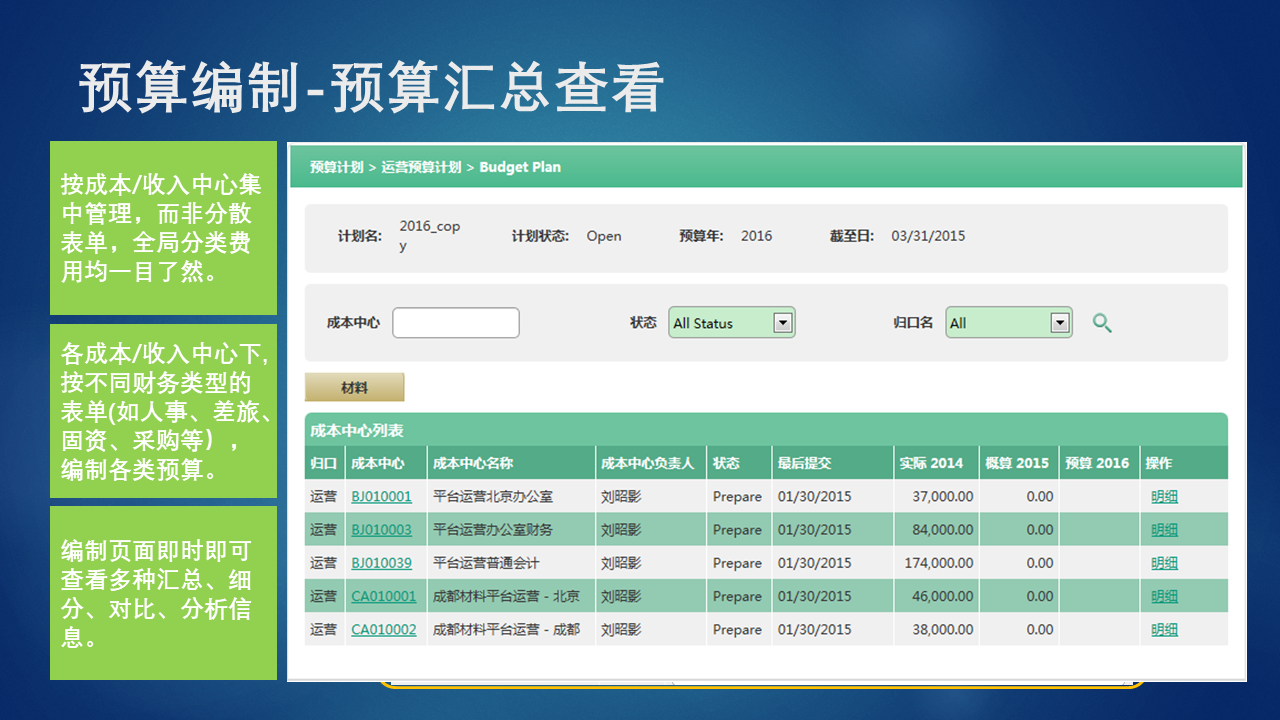1280x720 pixels.
Task: Open cost center BJ010003 link
Action: 381,529
